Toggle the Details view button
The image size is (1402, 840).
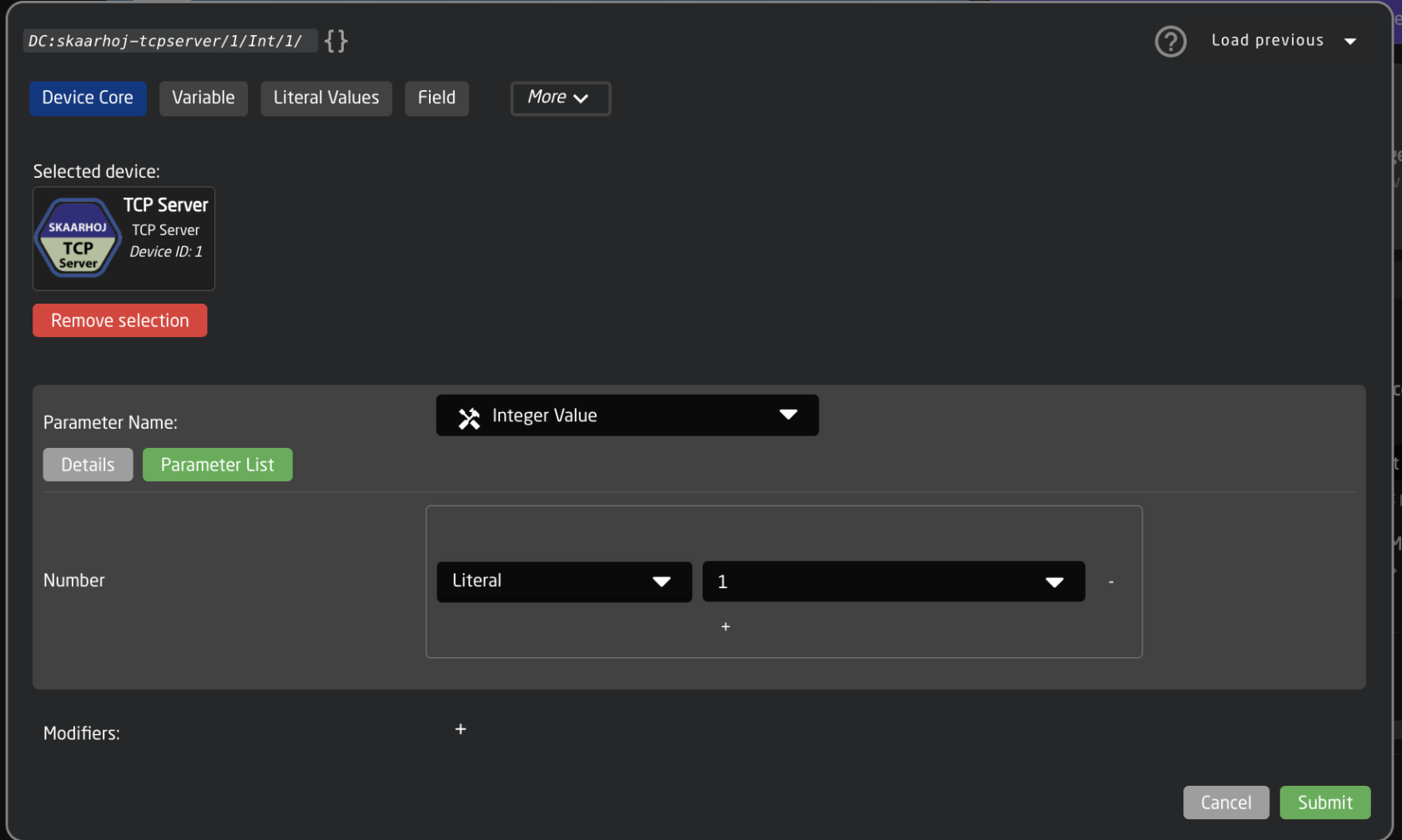point(88,465)
